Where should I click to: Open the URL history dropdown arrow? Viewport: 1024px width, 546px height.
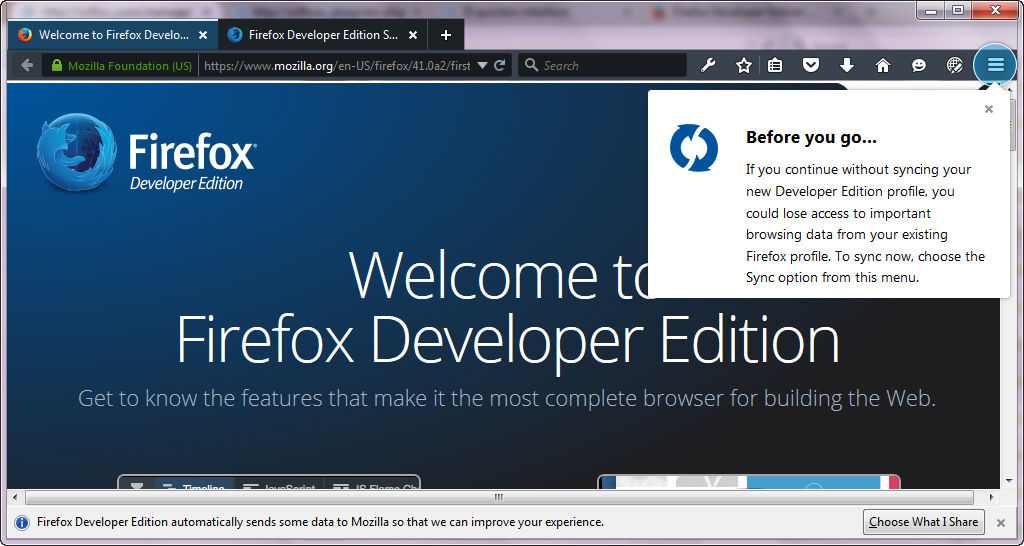[x=483, y=65]
